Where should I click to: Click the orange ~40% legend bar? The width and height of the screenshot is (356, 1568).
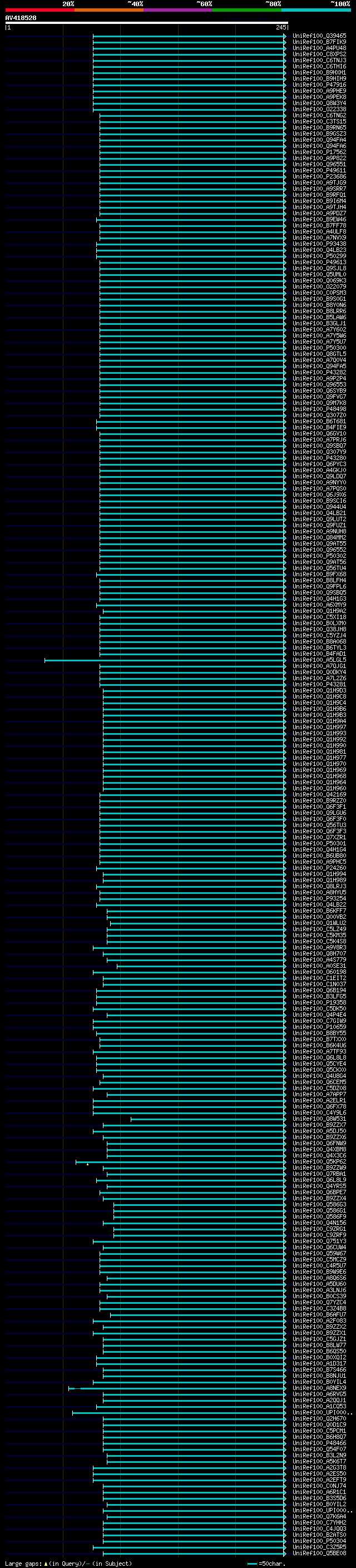(109, 10)
